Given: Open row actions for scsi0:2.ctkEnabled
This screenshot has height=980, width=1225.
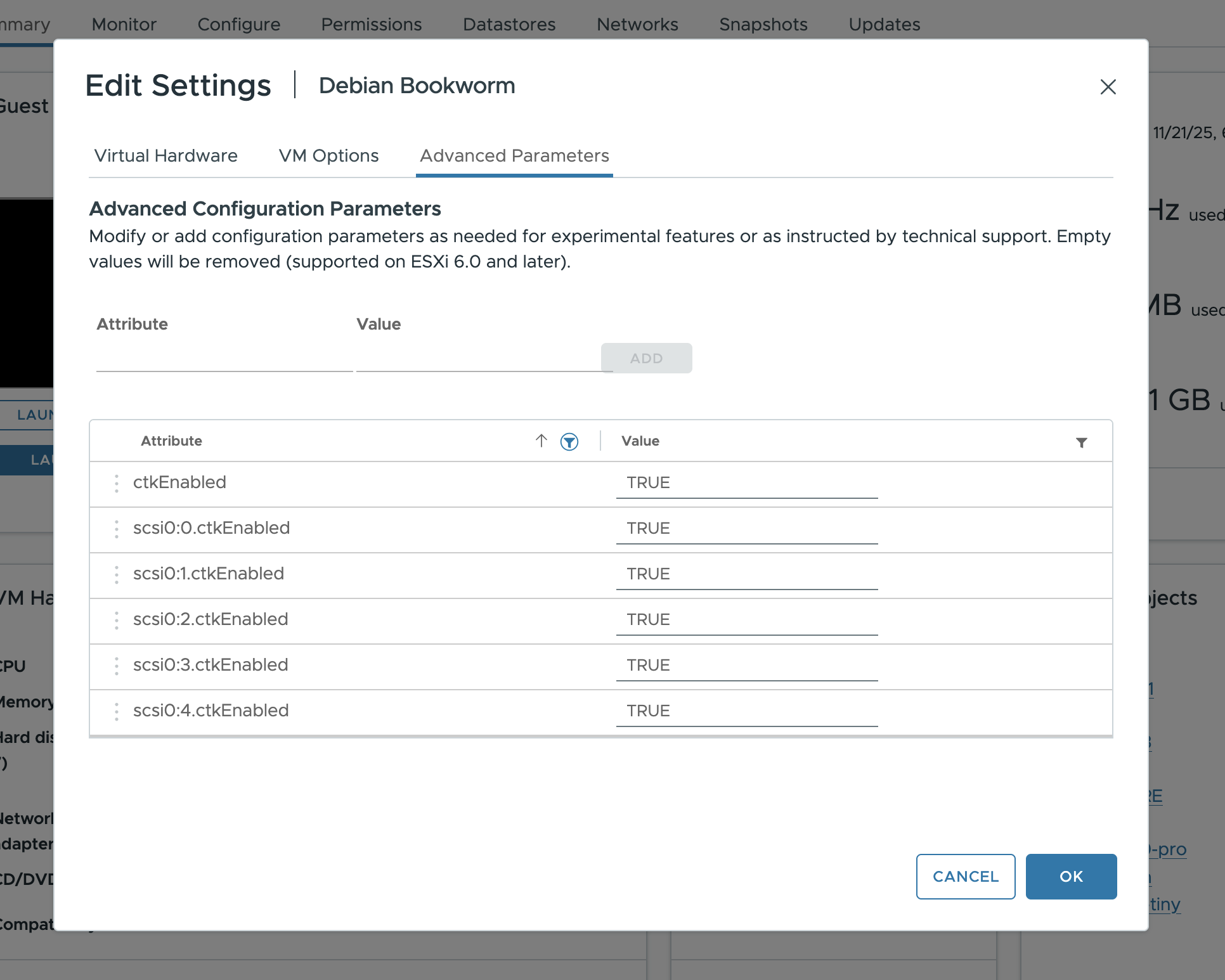Looking at the screenshot, I should pos(117,620).
